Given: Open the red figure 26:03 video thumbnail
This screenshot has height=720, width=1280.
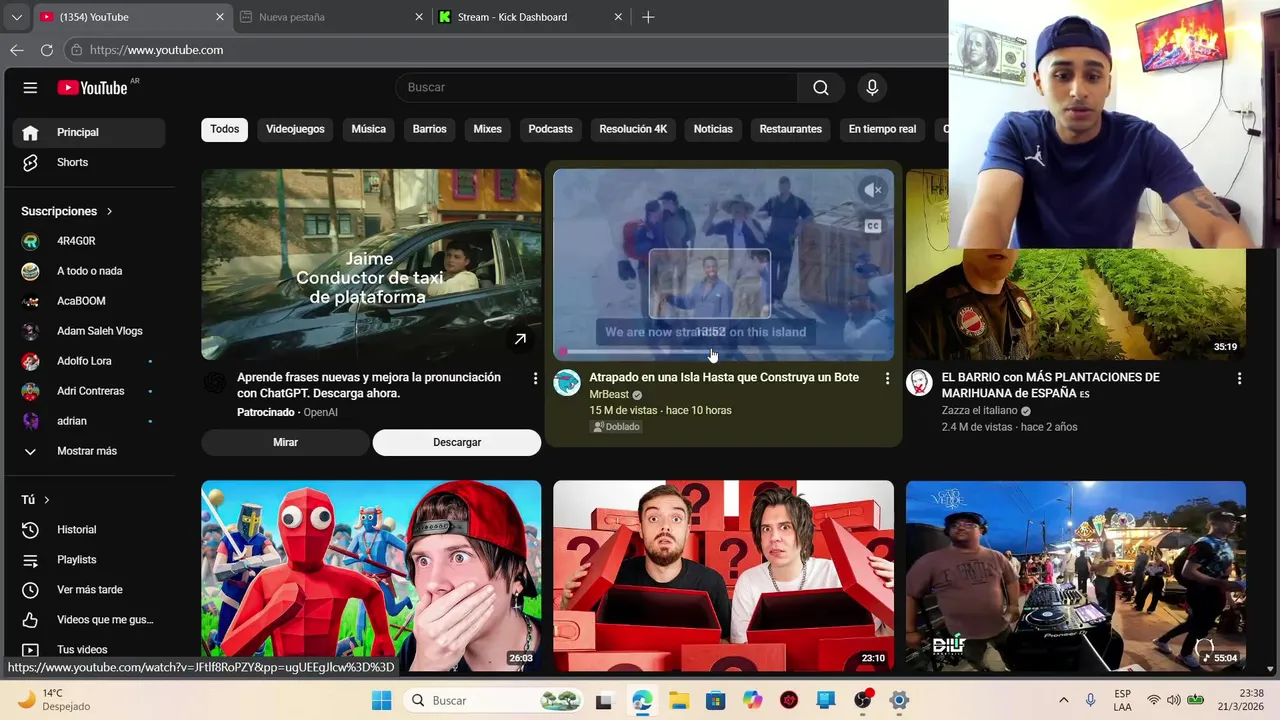Looking at the screenshot, I should pos(371,576).
